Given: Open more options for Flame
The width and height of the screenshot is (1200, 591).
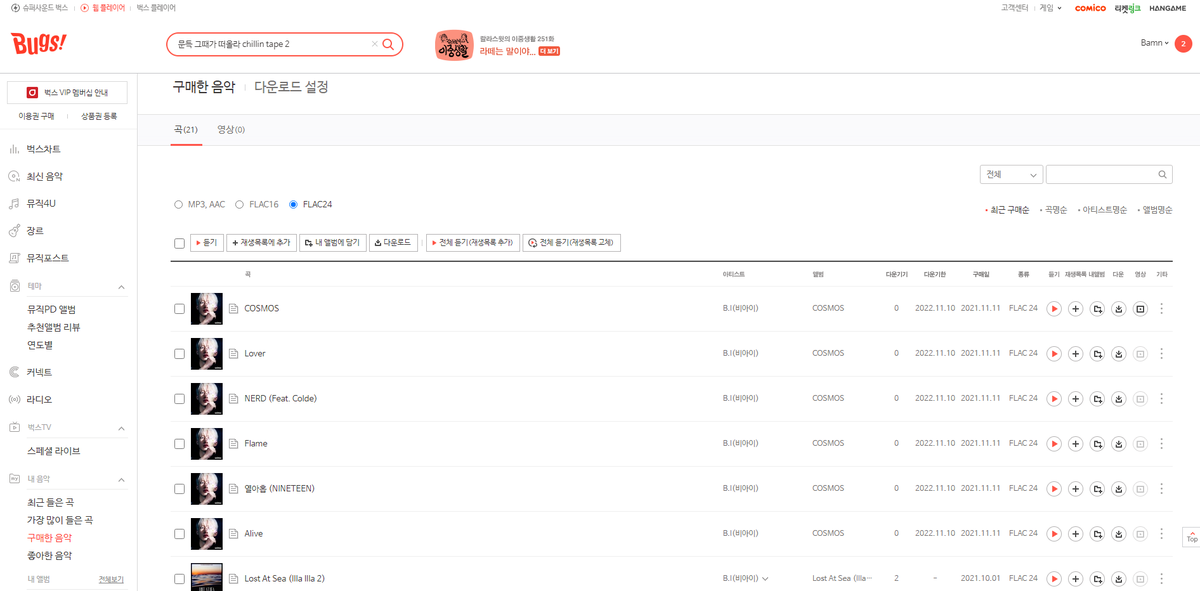Looking at the screenshot, I should click(x=1161, y=444).
